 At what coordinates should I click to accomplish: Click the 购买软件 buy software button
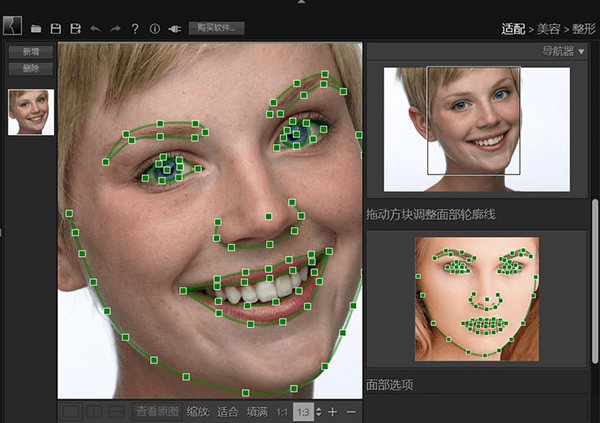(x=215, y=28)
